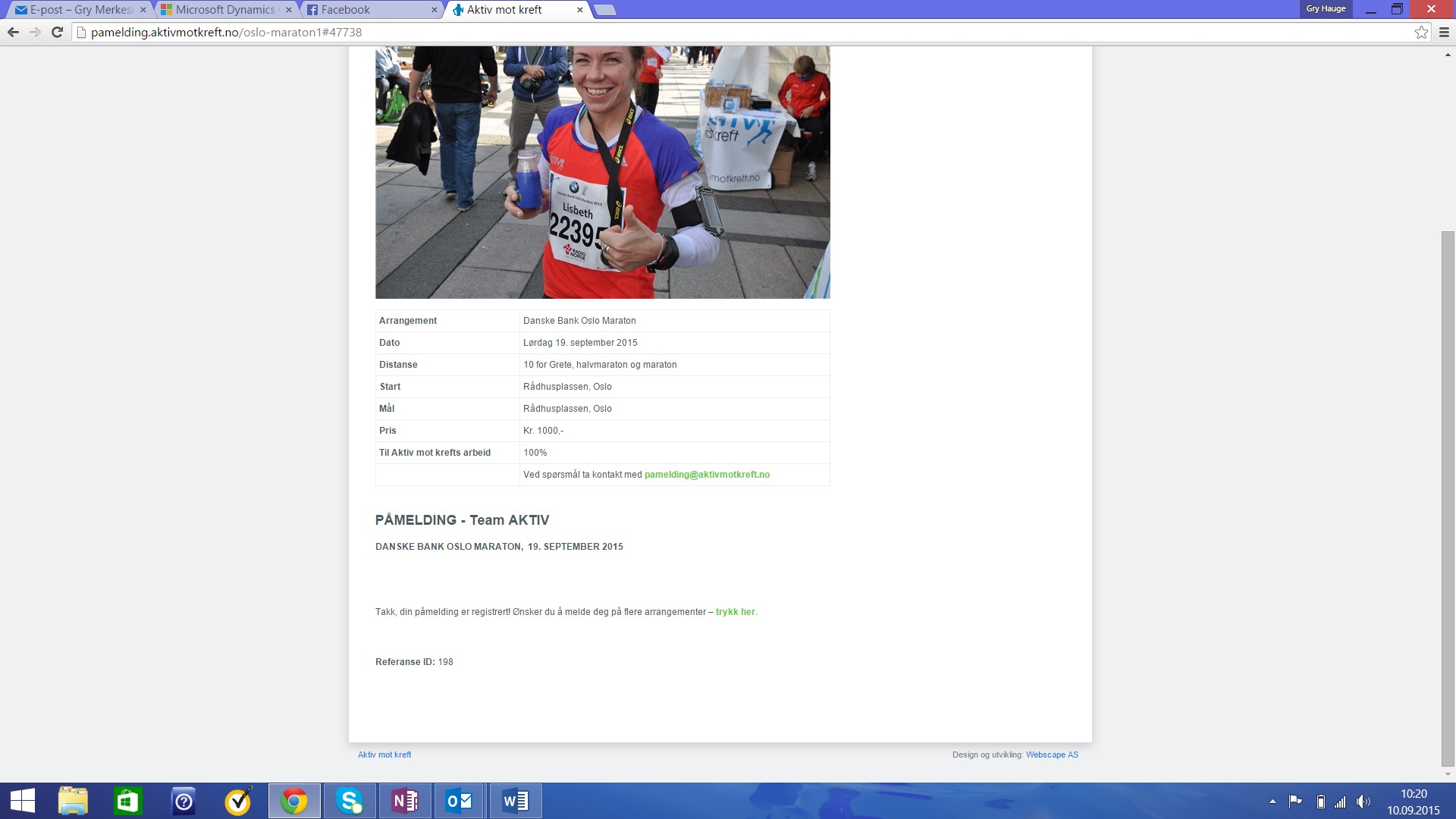The height and width of the screenshot is (819, 1456).
Task: Reload the page with the refresh icon
Action: [57, 32]
